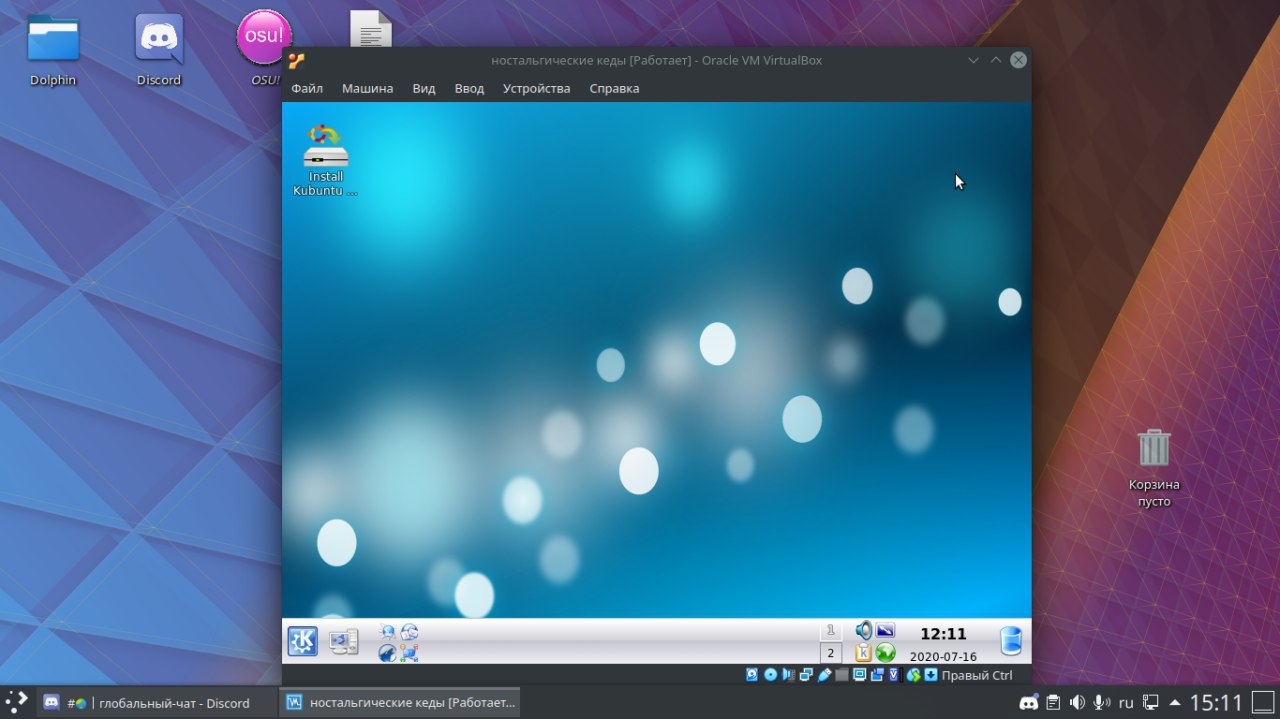Open the Корзина trash desktop icon

pyautogui.click(x=1154, y=467)
